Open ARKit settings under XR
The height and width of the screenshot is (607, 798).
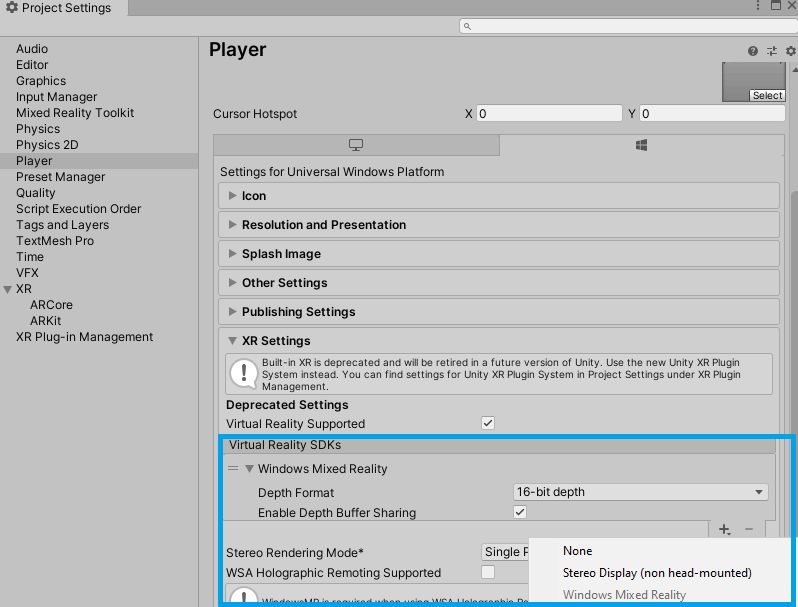45,321
